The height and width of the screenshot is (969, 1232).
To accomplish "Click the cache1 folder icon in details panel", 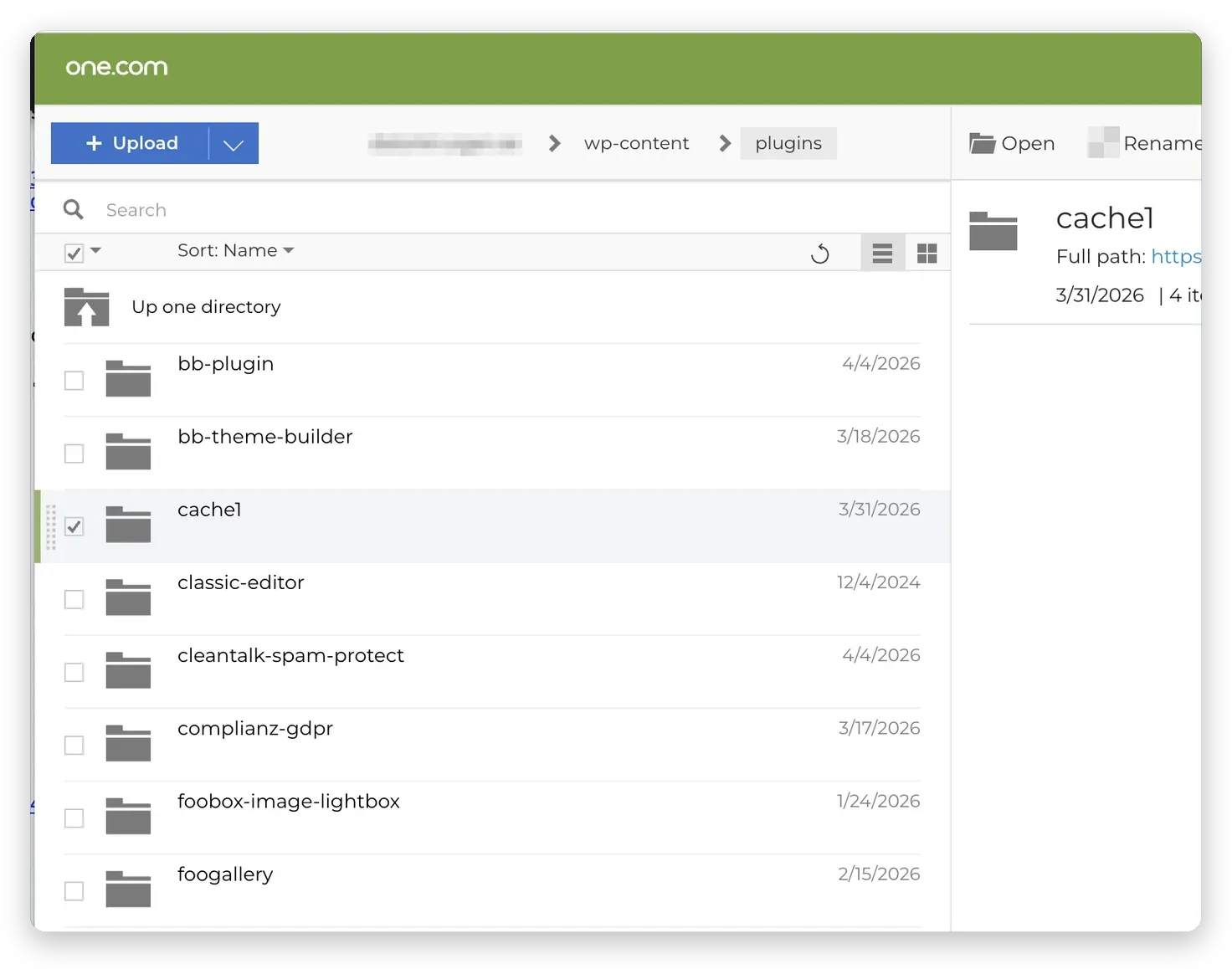I will point(993,232).
